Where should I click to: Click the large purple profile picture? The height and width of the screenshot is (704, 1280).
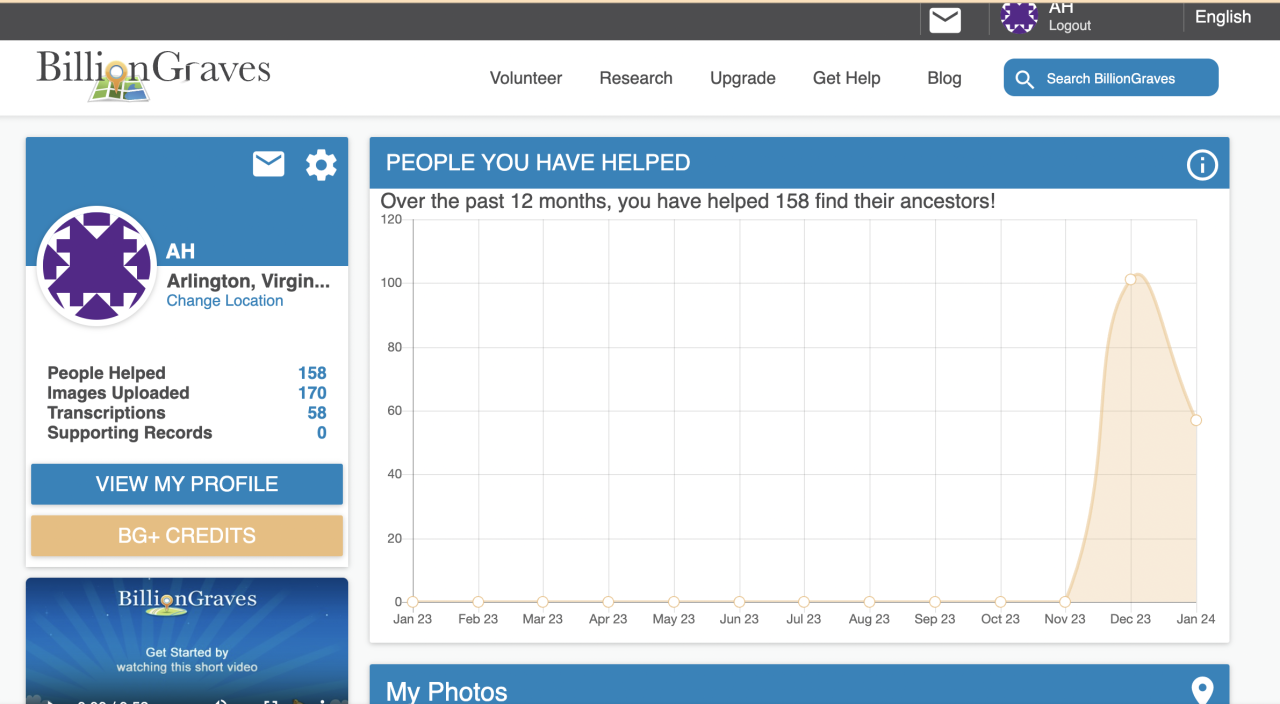coord(96,266)
